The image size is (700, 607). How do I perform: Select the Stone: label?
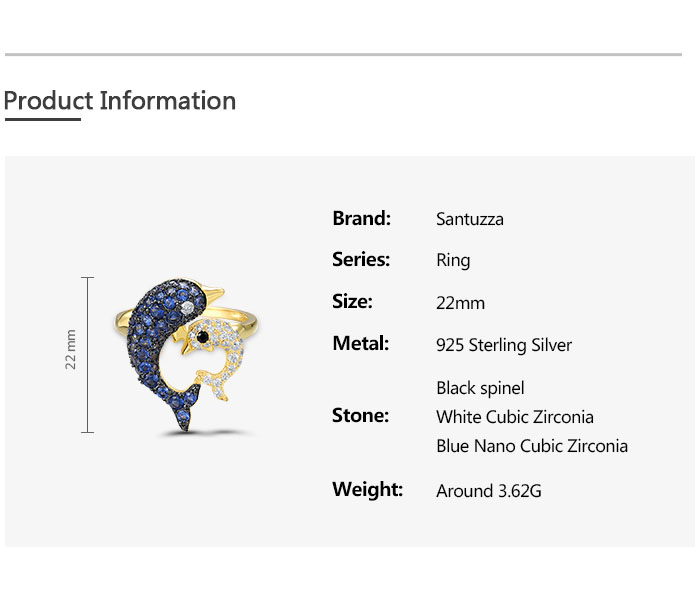point(360,416)
